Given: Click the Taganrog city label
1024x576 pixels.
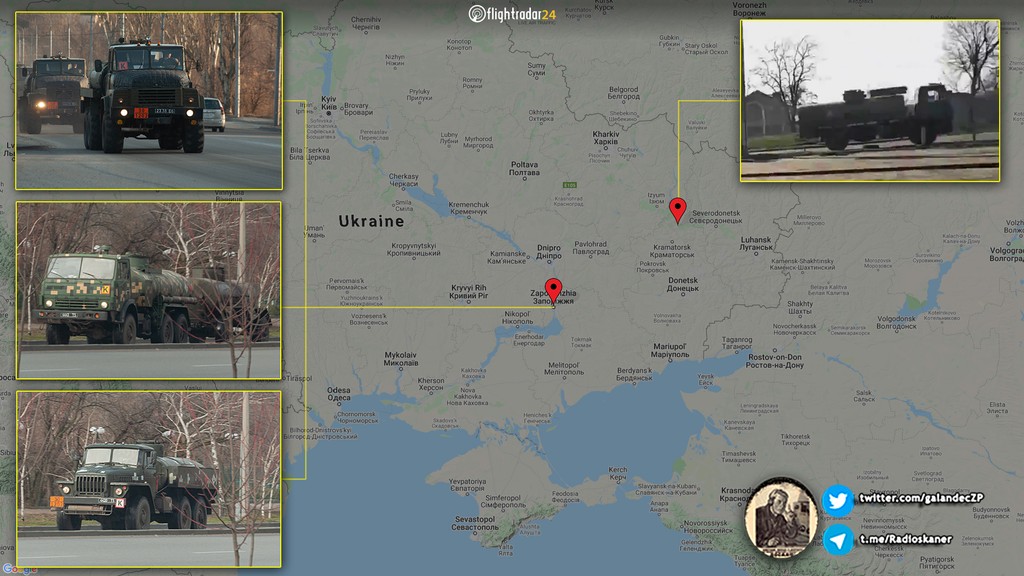Looking at the screenshot, I should pos(737,344).
